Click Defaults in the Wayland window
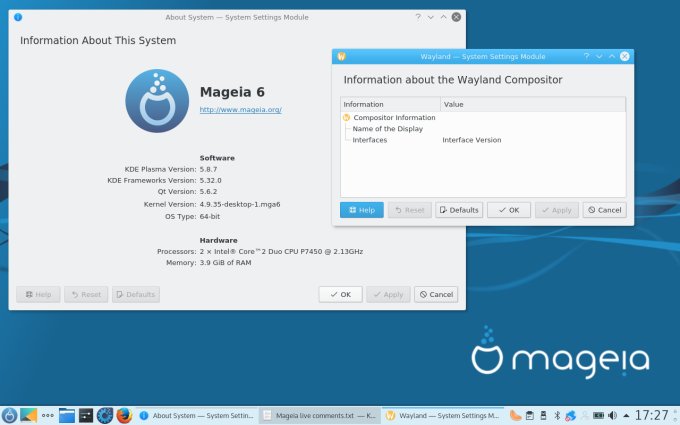 coord(459,210)
